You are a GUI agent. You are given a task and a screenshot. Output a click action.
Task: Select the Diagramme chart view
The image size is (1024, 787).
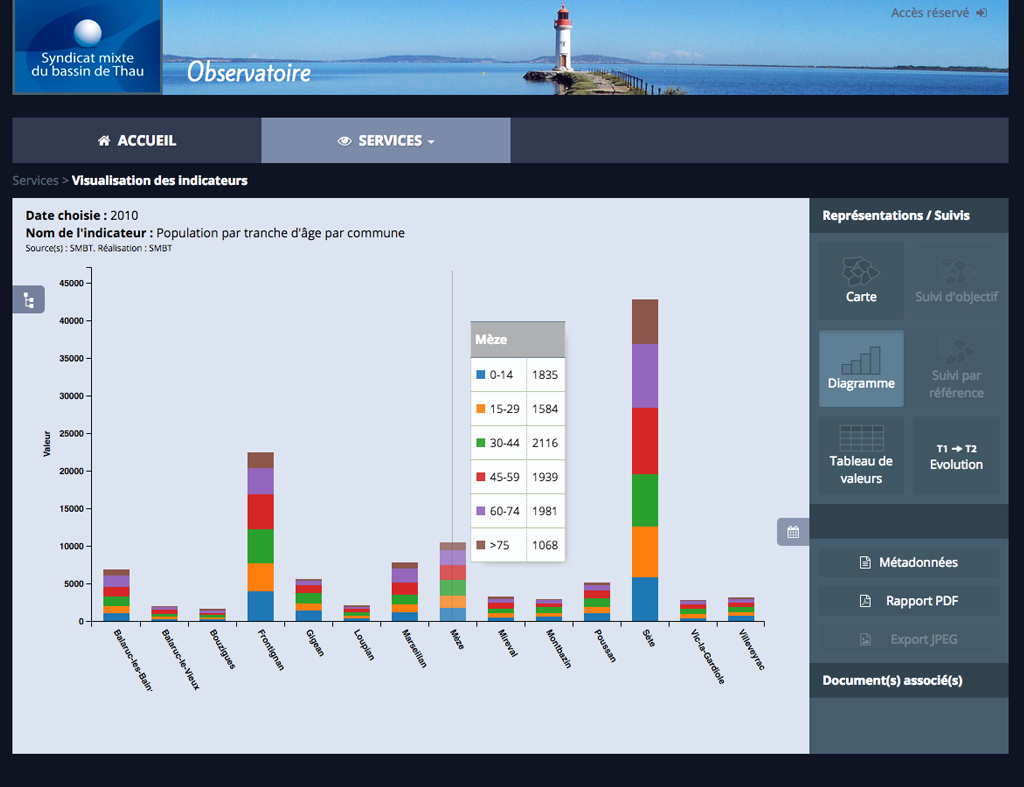pyautogui.click(x=861, y=368)
